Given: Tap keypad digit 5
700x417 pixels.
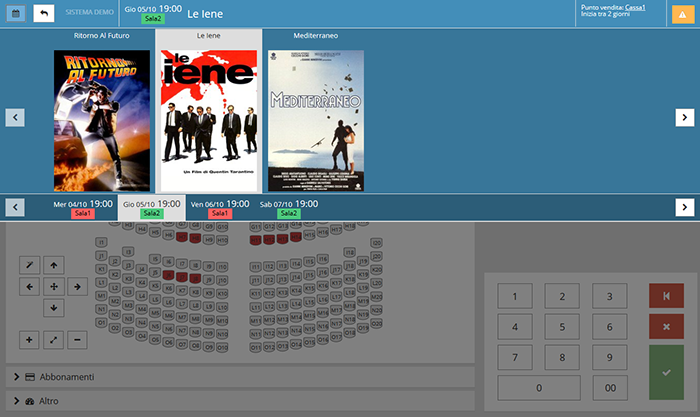Looking at the screenshot, I should click(562, 327).
